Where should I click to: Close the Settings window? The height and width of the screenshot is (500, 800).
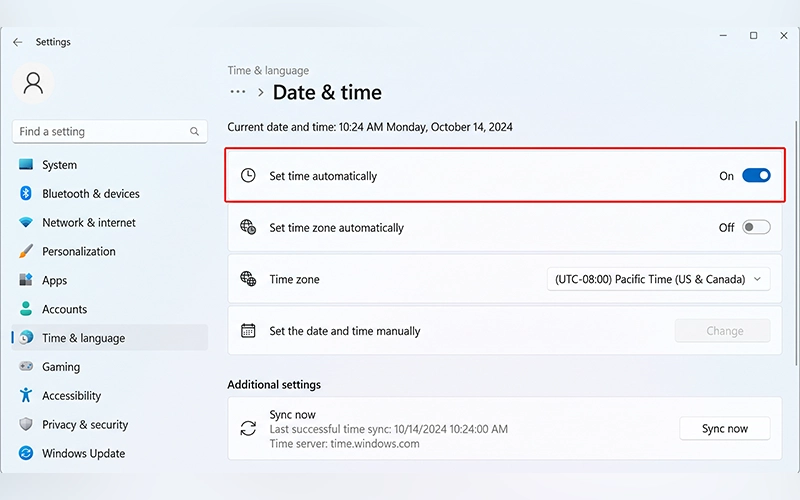(784, 36)
